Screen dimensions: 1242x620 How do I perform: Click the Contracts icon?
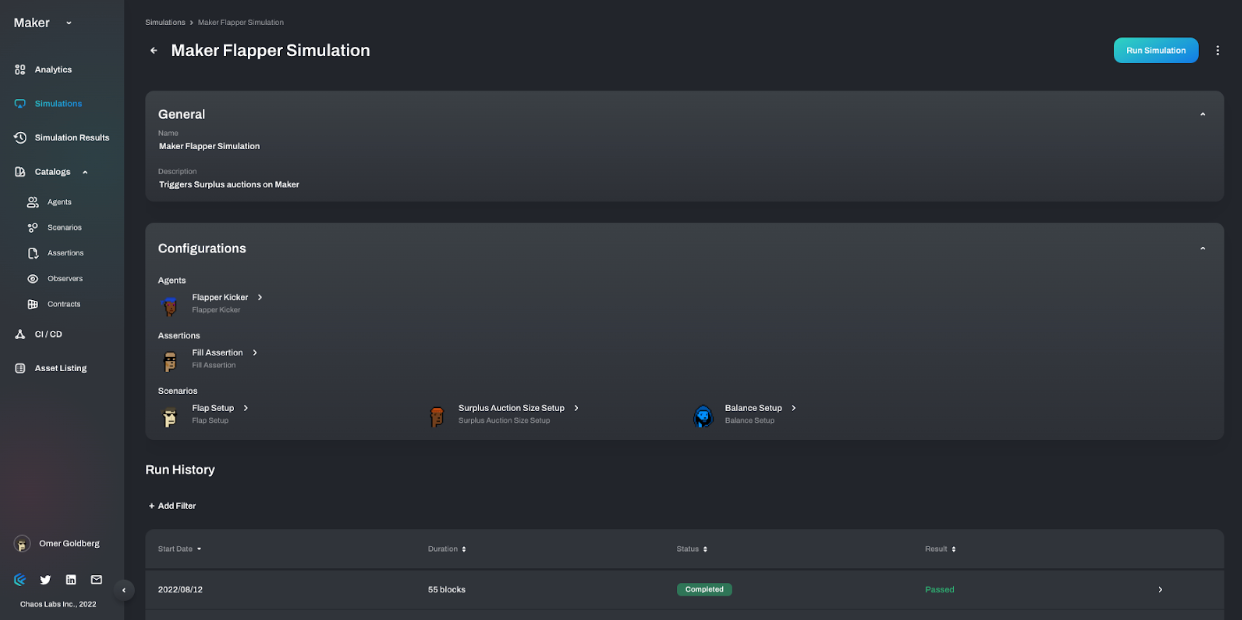pos(33,304)
